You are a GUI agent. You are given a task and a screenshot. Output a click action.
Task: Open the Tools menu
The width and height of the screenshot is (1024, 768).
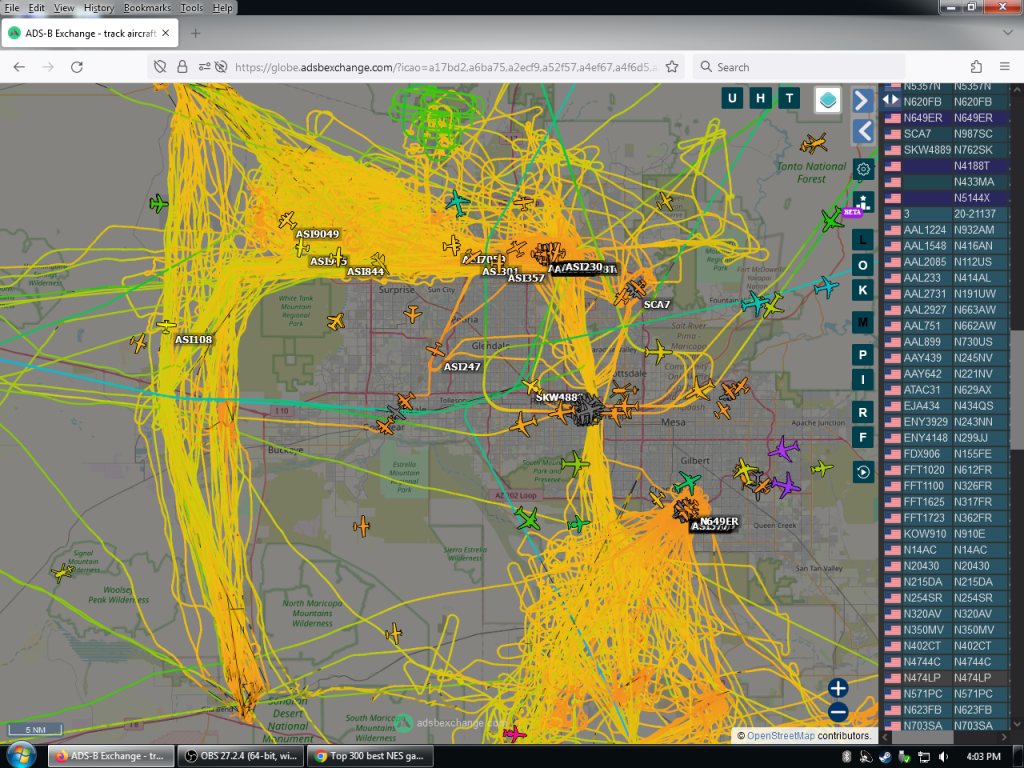click(x=191, y=8)
